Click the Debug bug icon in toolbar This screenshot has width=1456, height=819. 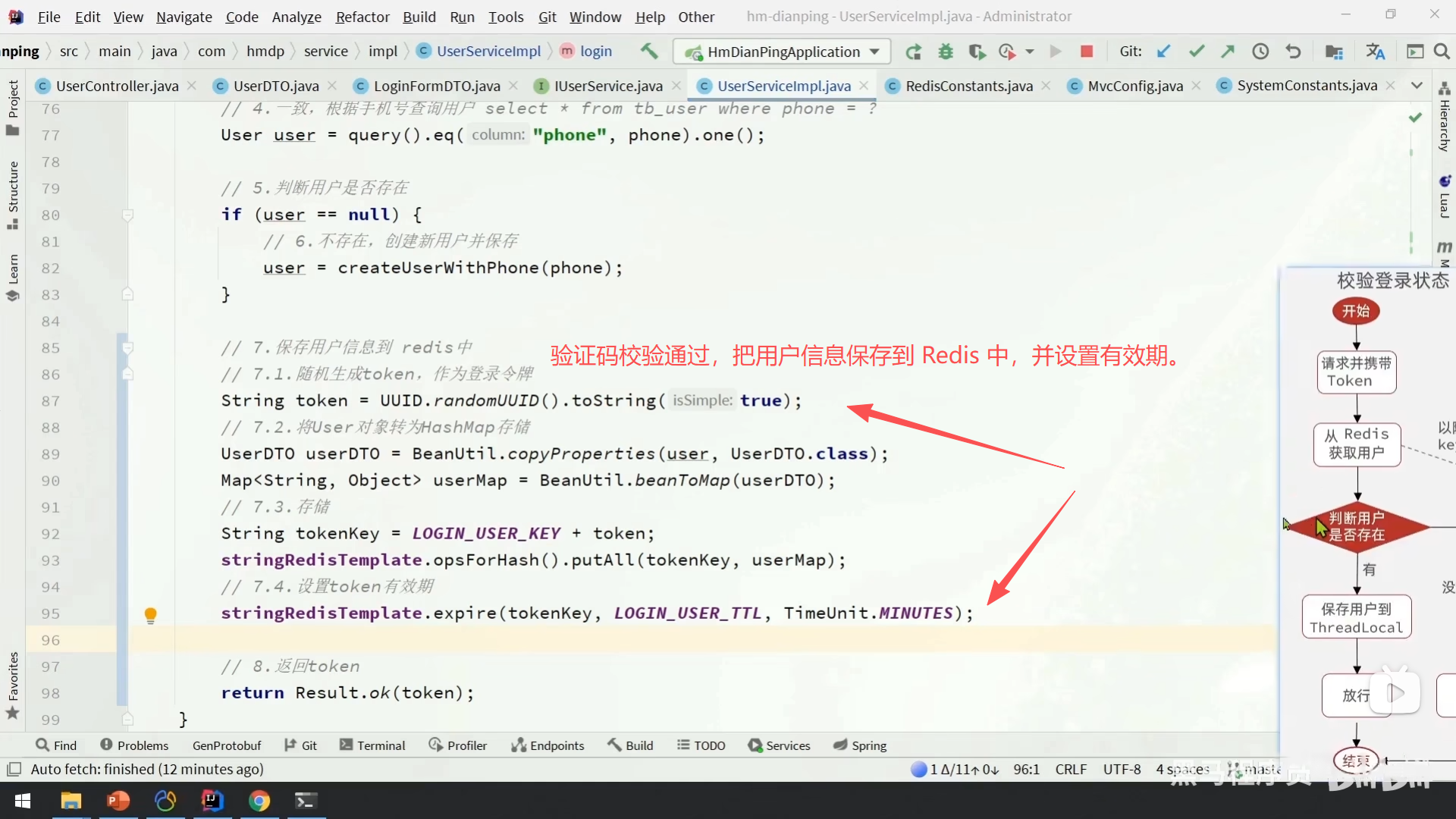pos(945,52)
